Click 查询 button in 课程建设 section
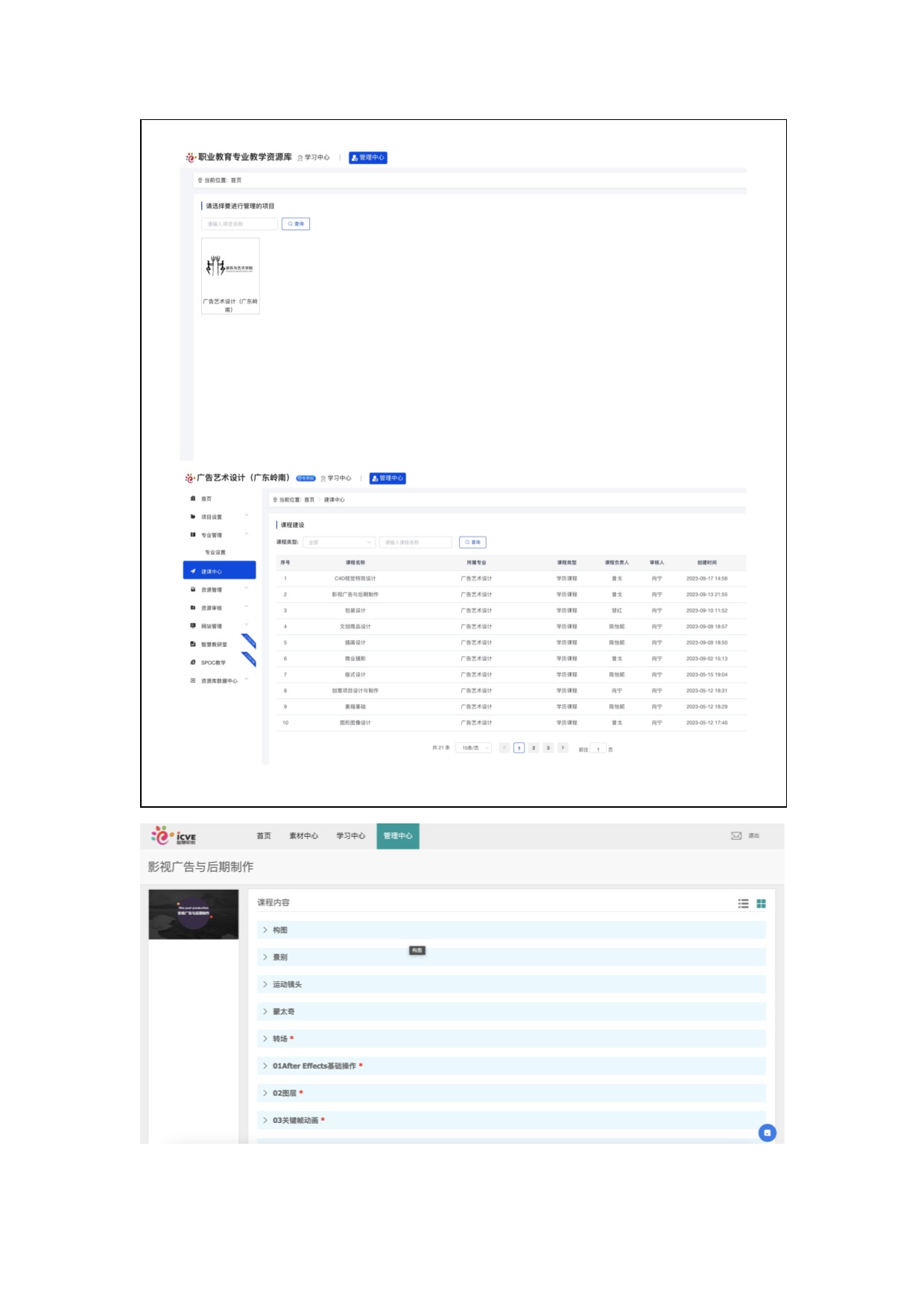 tap(472, 542)
